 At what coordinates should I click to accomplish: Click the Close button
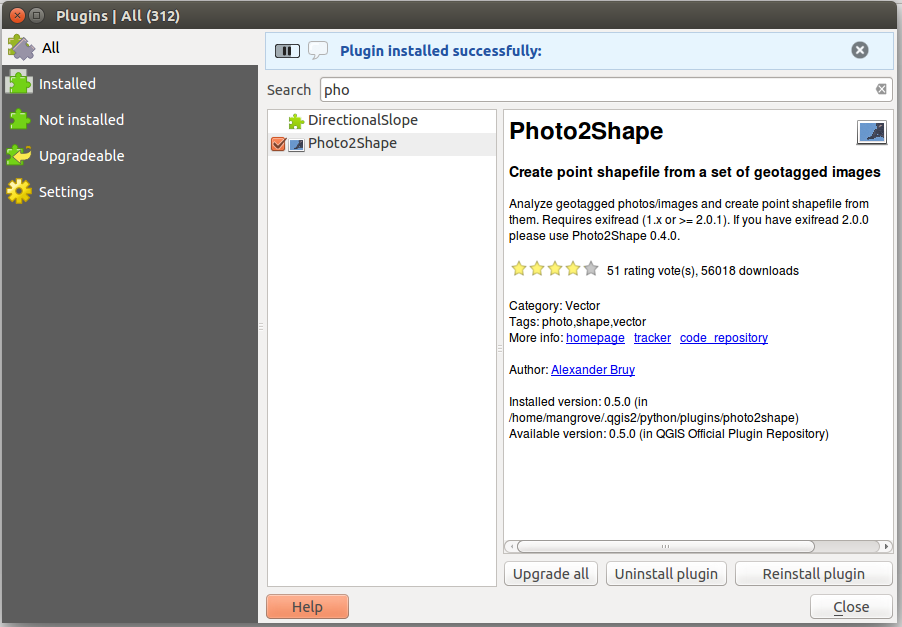pyautogui.click(x=851, y=606)
